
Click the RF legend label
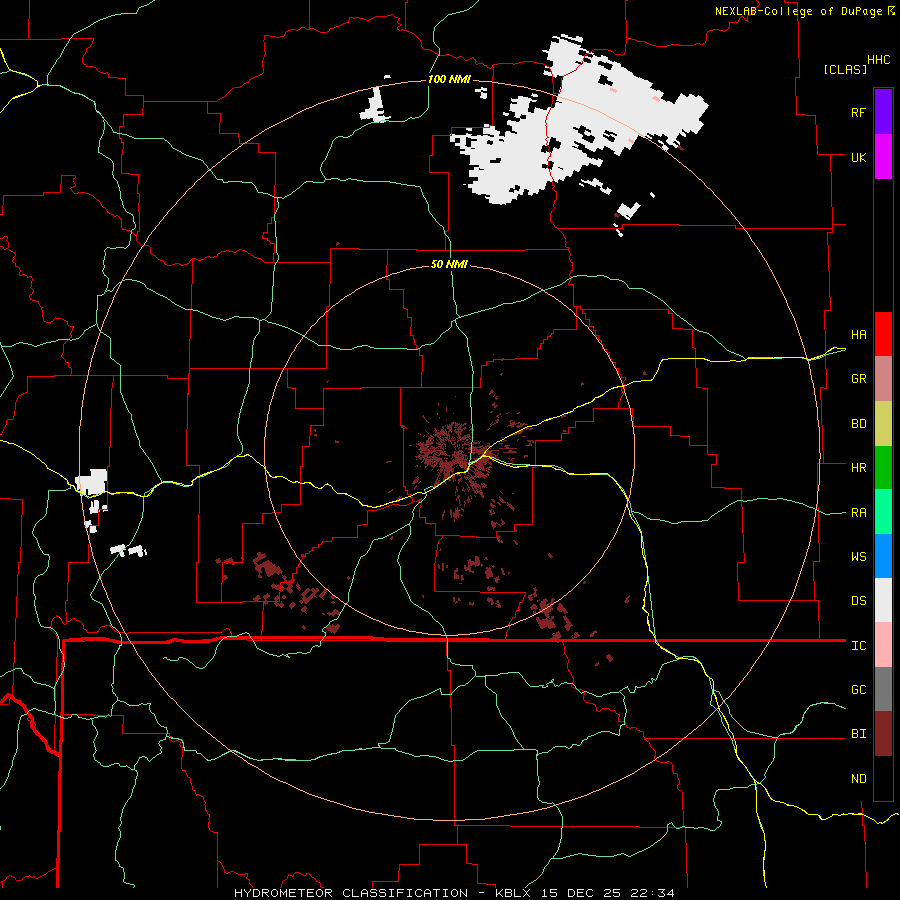coord(858,112)
